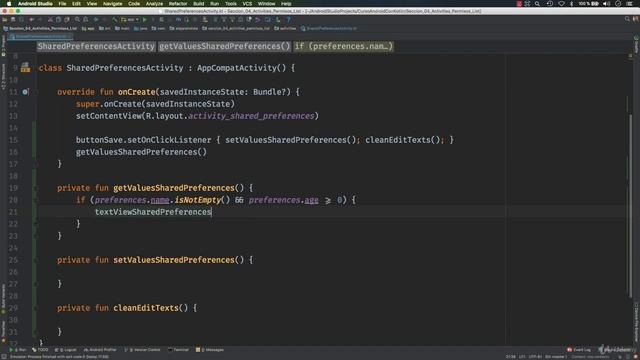Click the getValuesSharedPreferences() call on line 16
640x360 pixels.
[x=141, y=152]
